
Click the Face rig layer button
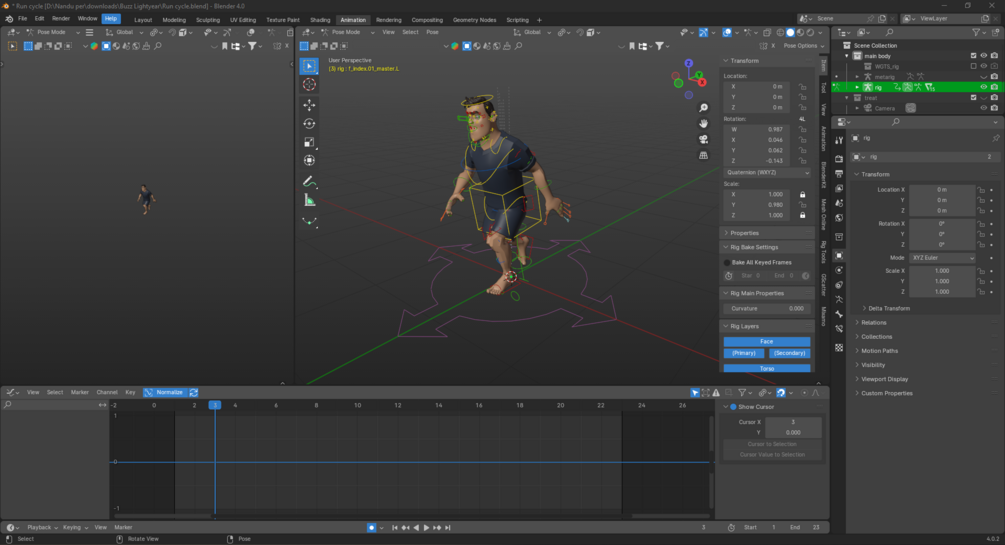767,342
